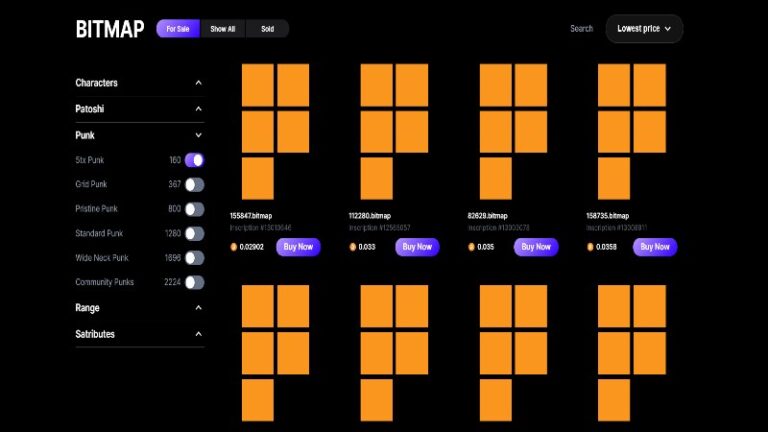This screenshot has height=432, width=768.
Task: Expand the Characters filter section
Action: tap(198, 83)
